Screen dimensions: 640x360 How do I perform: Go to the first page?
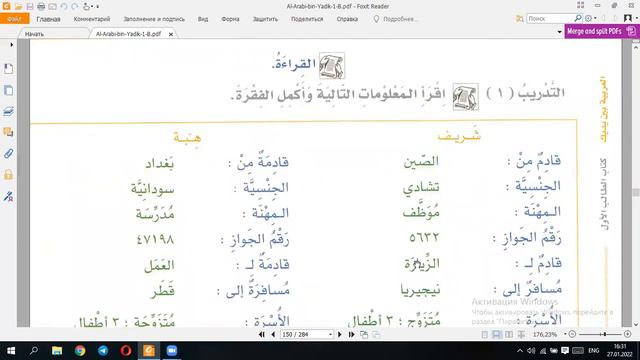click(x=262, y=334)
